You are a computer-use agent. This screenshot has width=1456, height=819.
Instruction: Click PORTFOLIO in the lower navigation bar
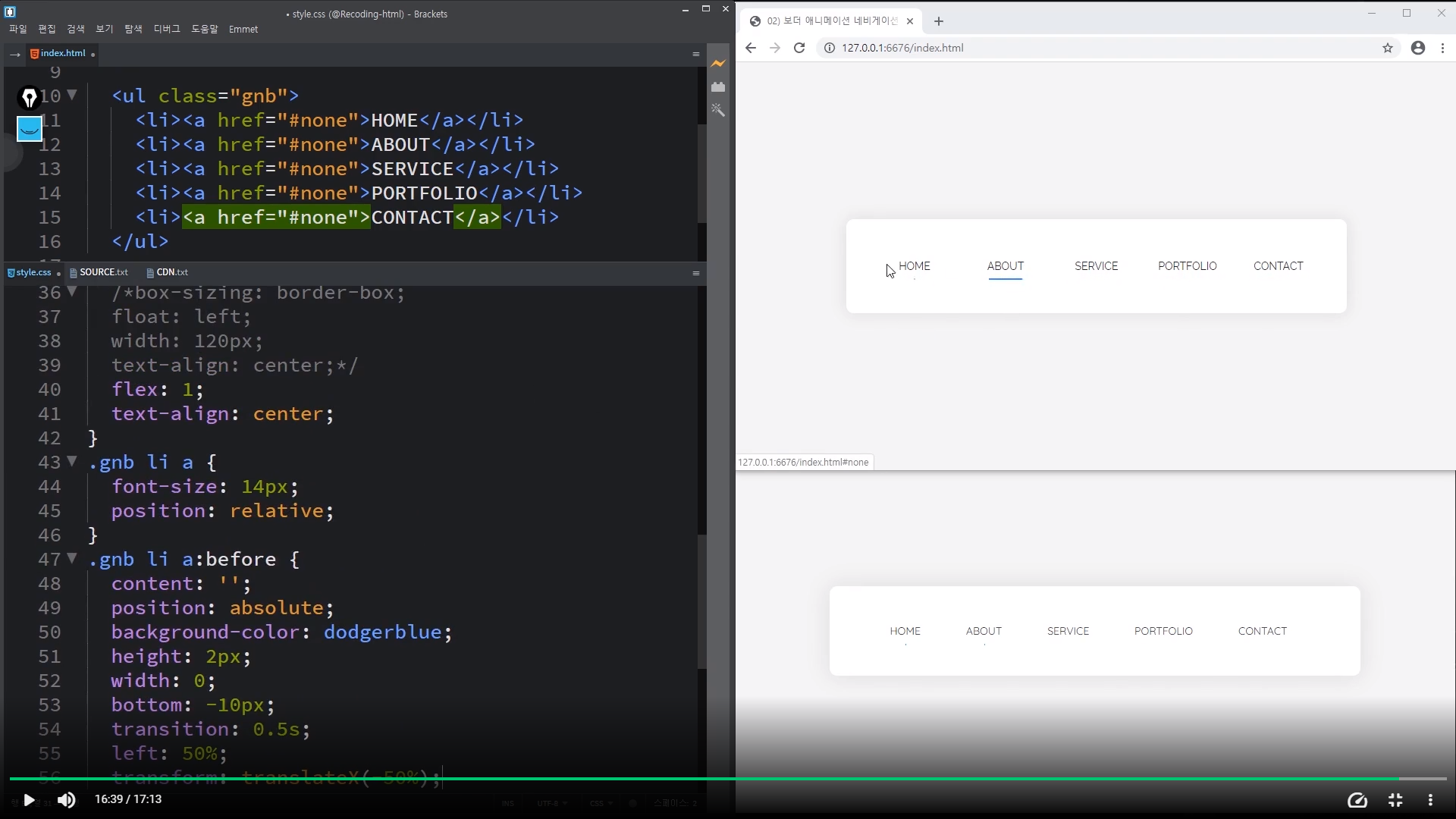click(1164, 631)
